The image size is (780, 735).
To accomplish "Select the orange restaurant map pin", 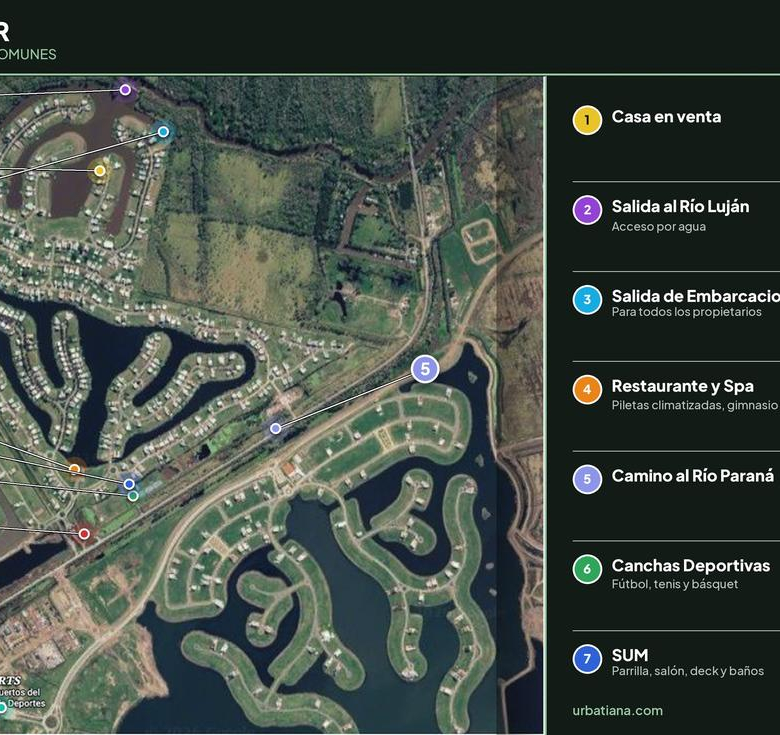I will 75,468.
